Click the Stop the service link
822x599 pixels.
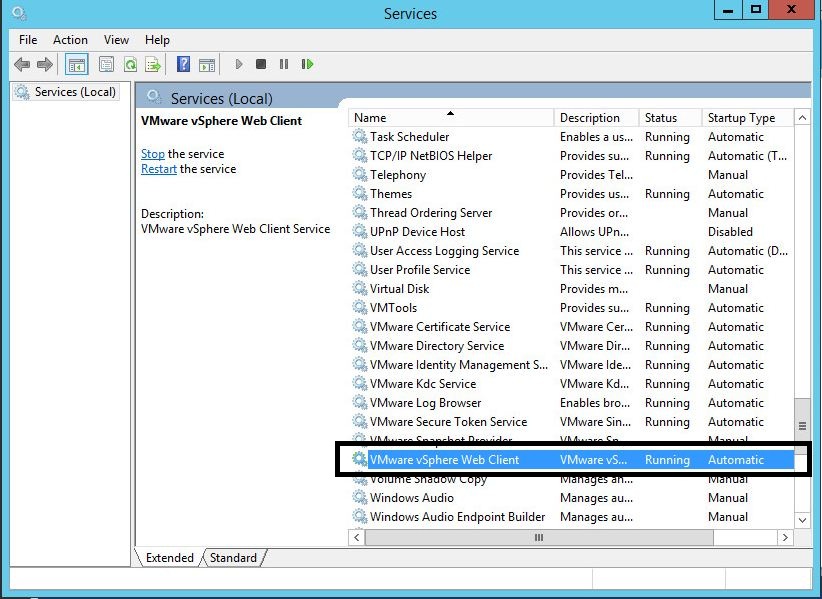click(152, 154)
